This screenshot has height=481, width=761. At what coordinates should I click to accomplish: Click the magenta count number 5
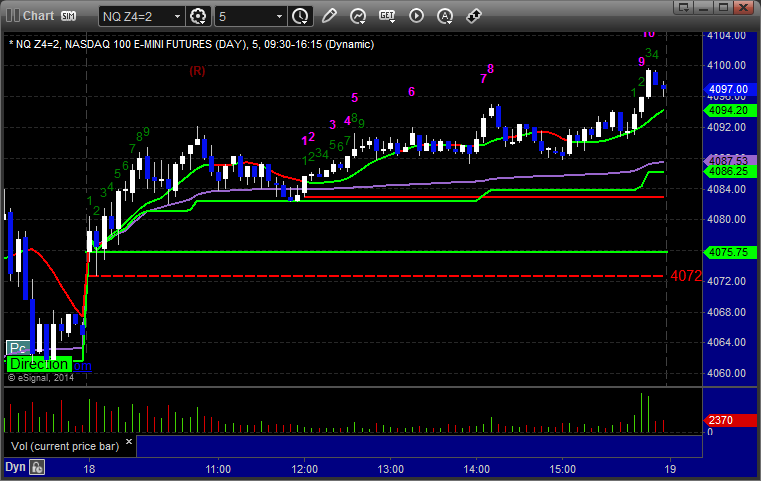tap(355, 98)
